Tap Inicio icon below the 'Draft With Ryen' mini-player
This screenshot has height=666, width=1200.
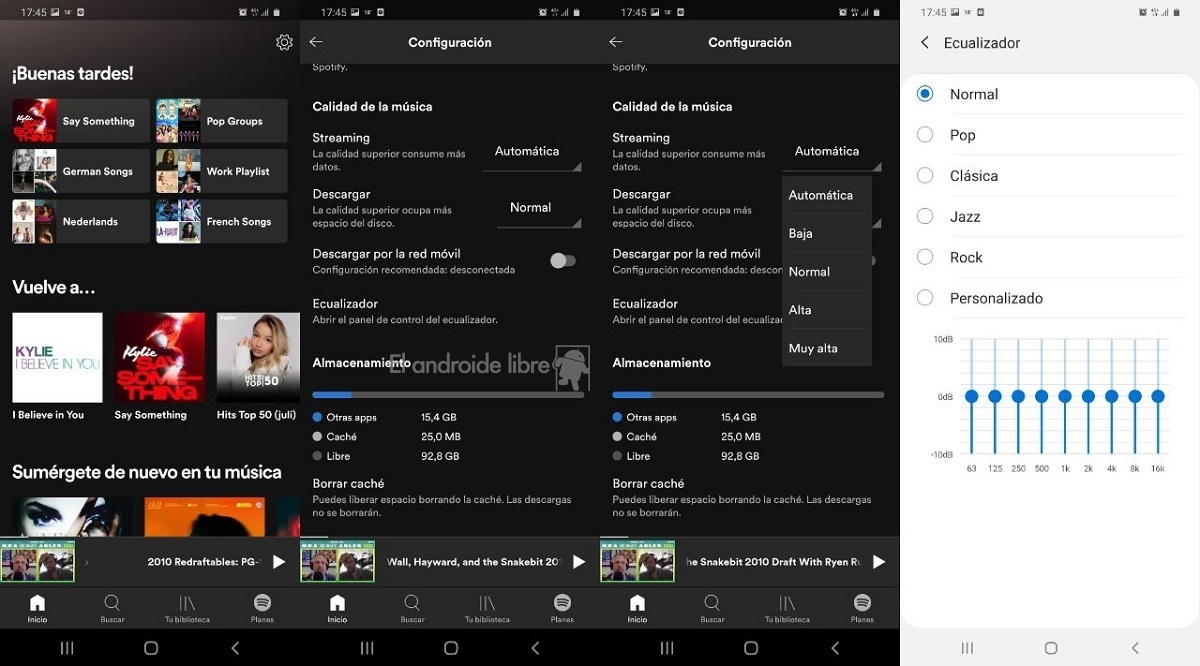637,608
